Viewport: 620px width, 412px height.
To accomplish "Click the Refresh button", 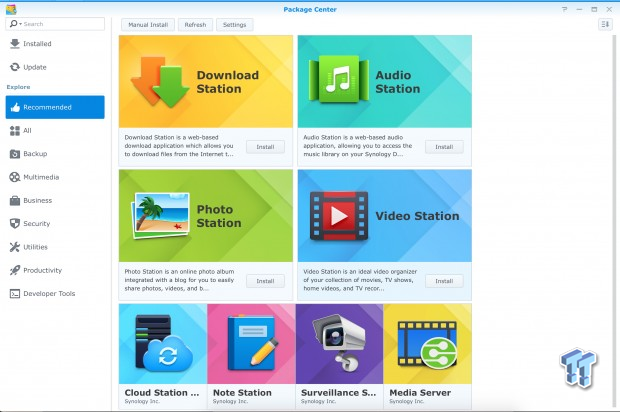I will point(195,25).
